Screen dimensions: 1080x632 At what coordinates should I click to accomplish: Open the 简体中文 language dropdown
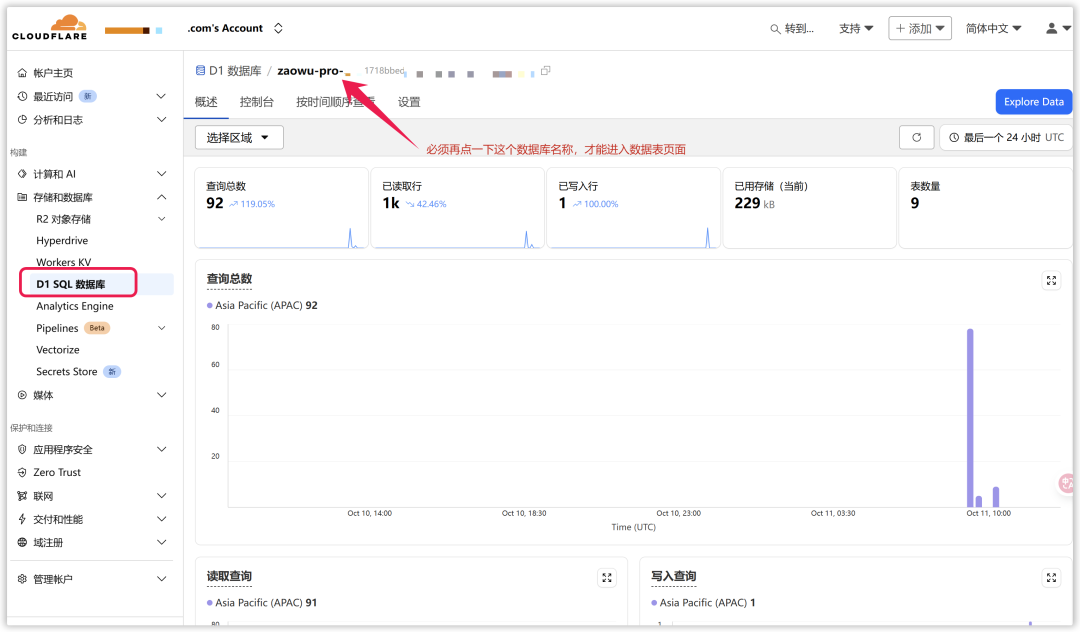click(993, 28)
